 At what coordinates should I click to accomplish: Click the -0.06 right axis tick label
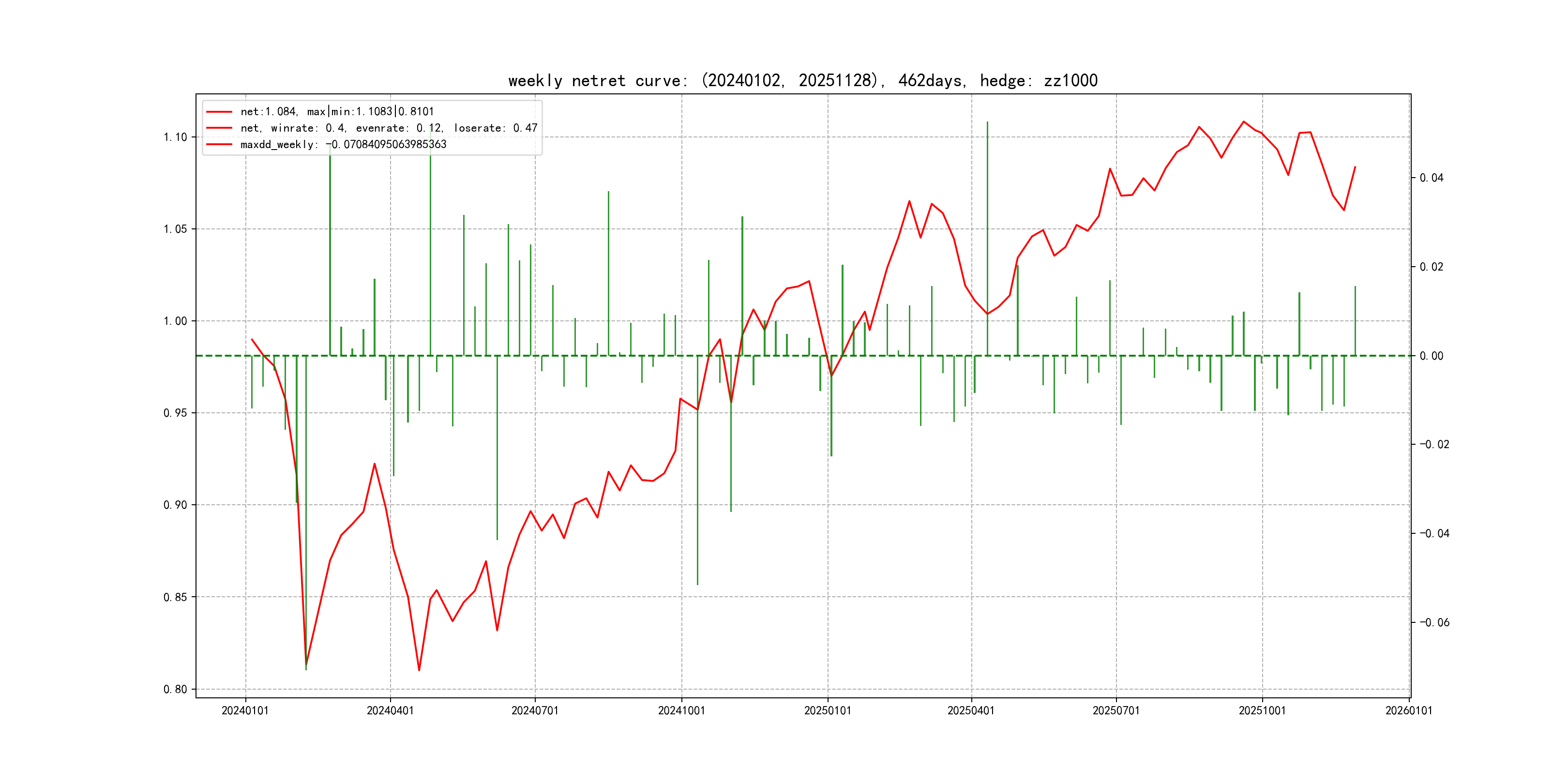pyautogui.click(x=1434, y=622)
